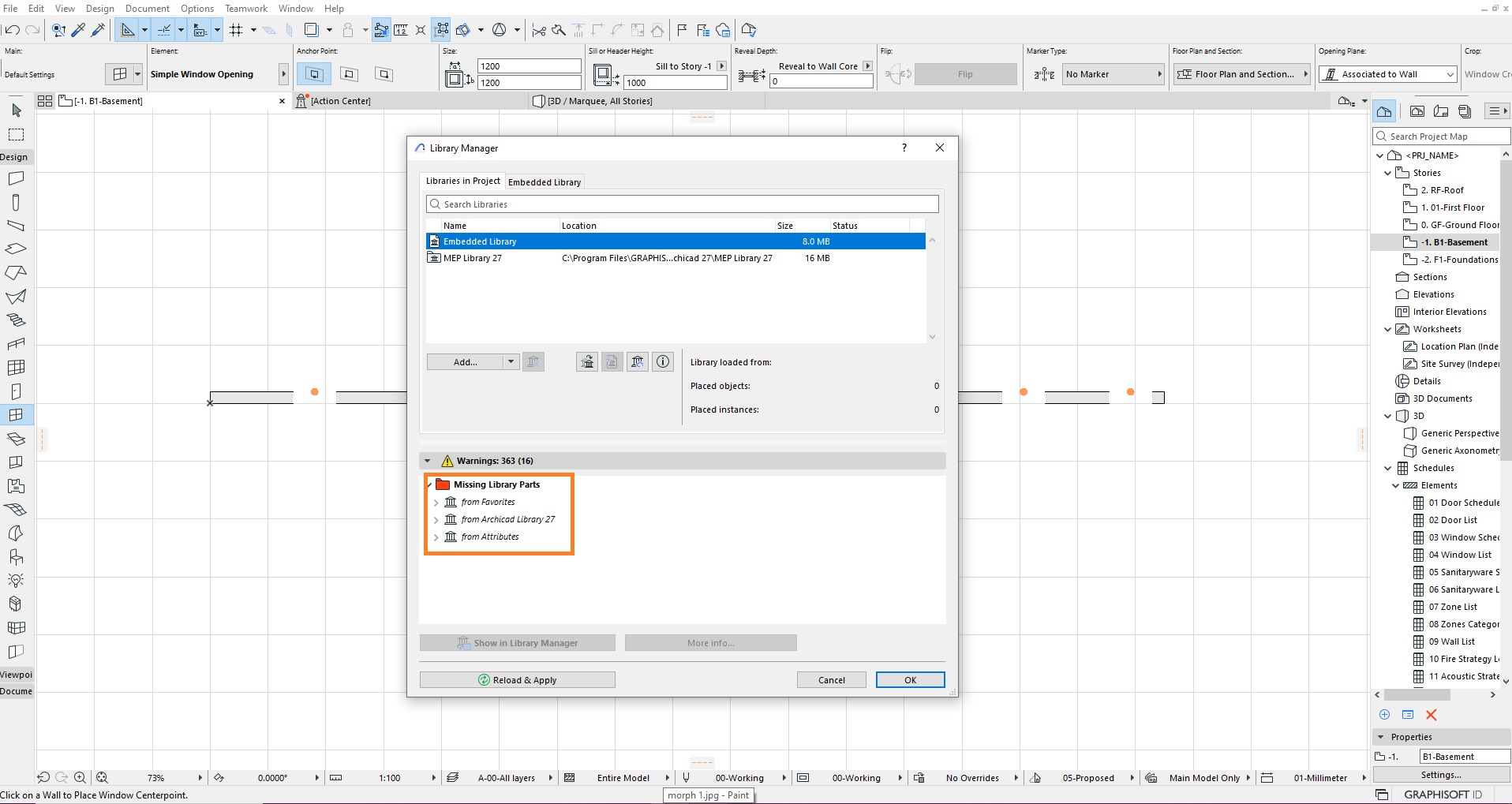Toggle the Grid Snap button in toolbar
1512x804 pixels.
[236, 30]
